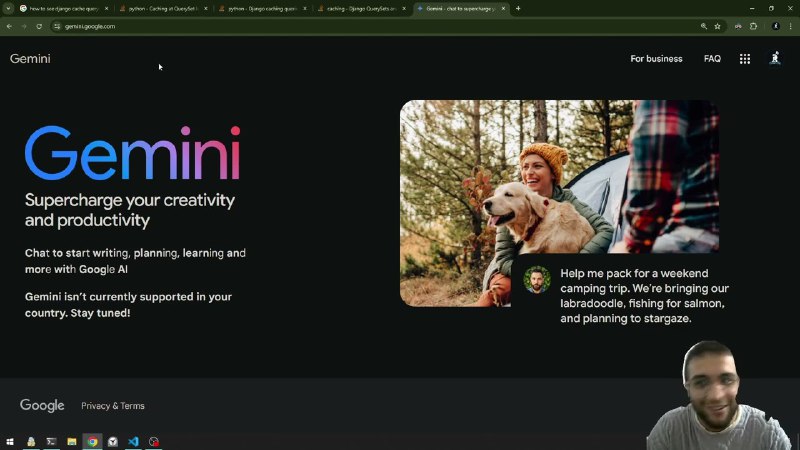
Task: Close the 'python - Caching at QuerySet' tab
Action: 206,8
